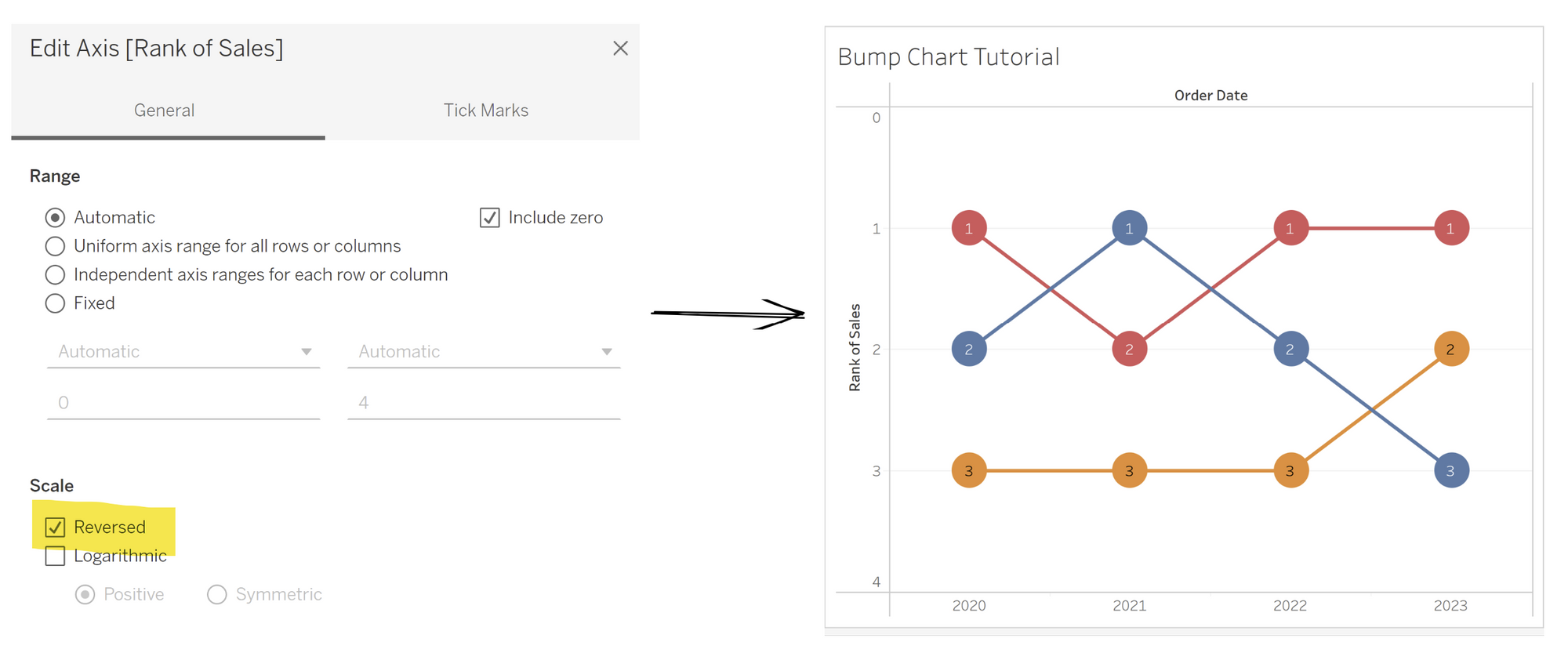Screen dimensions: 1568x649
Task: Select the Symmetric radio button
Action: [x=217, y=595]
